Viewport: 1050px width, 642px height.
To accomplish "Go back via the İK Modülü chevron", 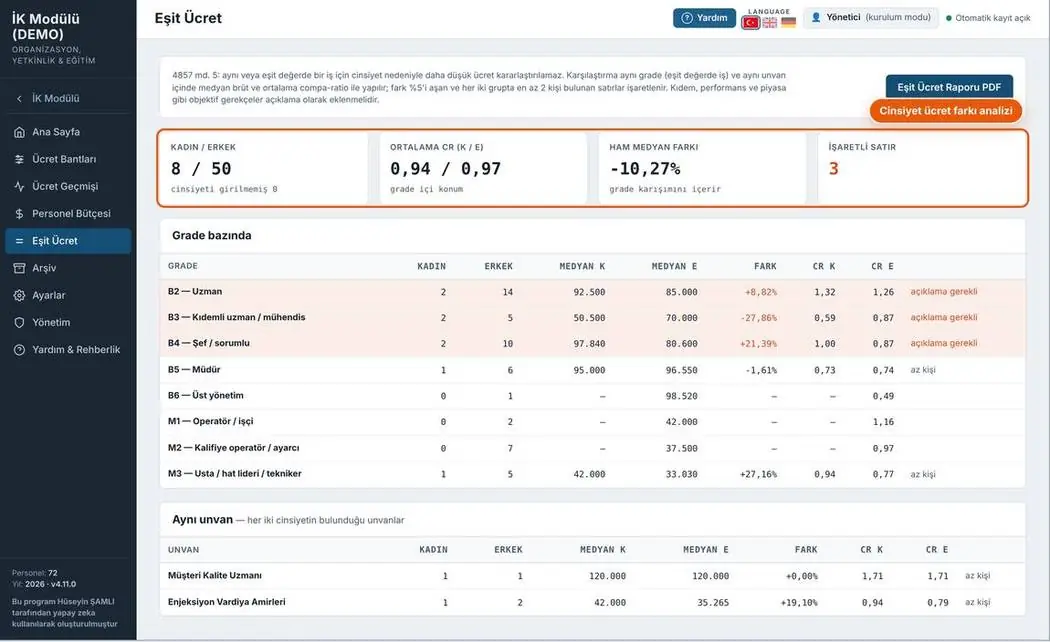I will [19, 98].
